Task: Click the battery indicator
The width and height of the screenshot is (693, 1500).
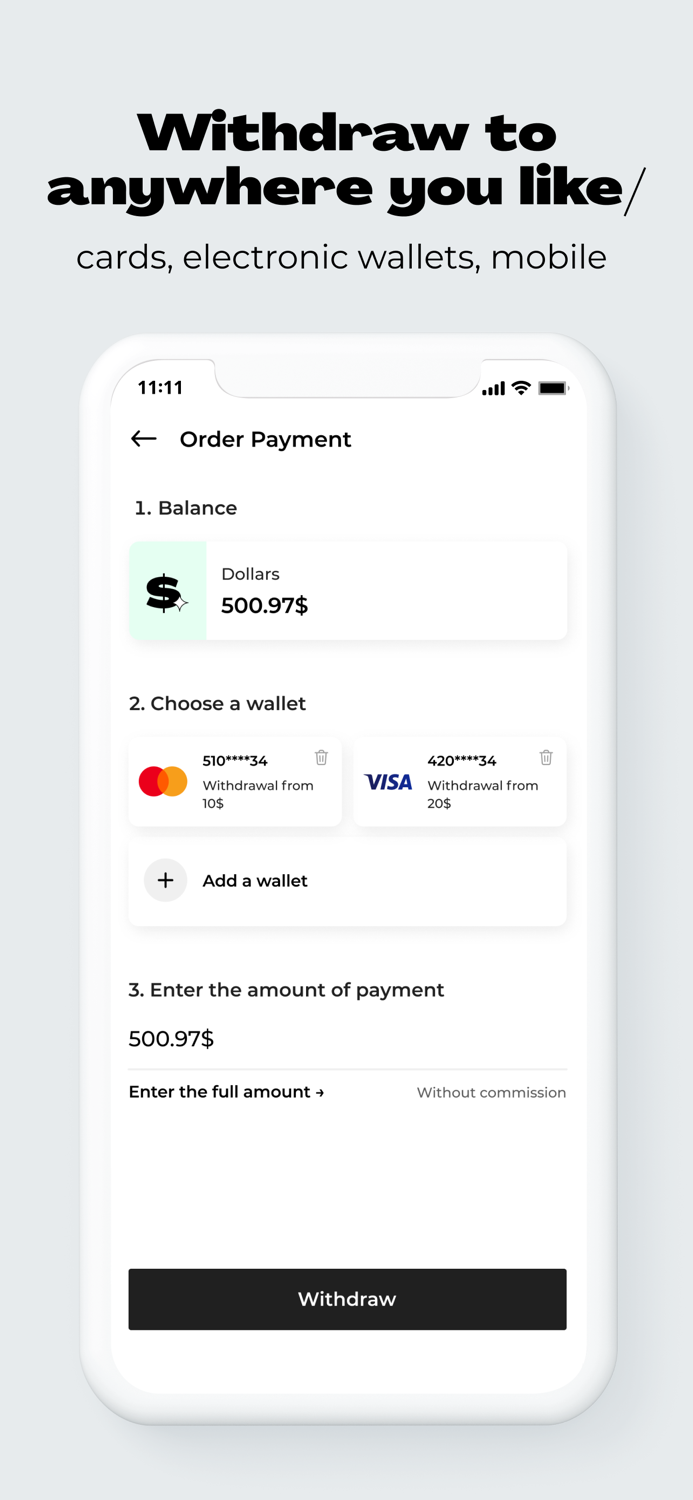Action: [x=553, y=388]
